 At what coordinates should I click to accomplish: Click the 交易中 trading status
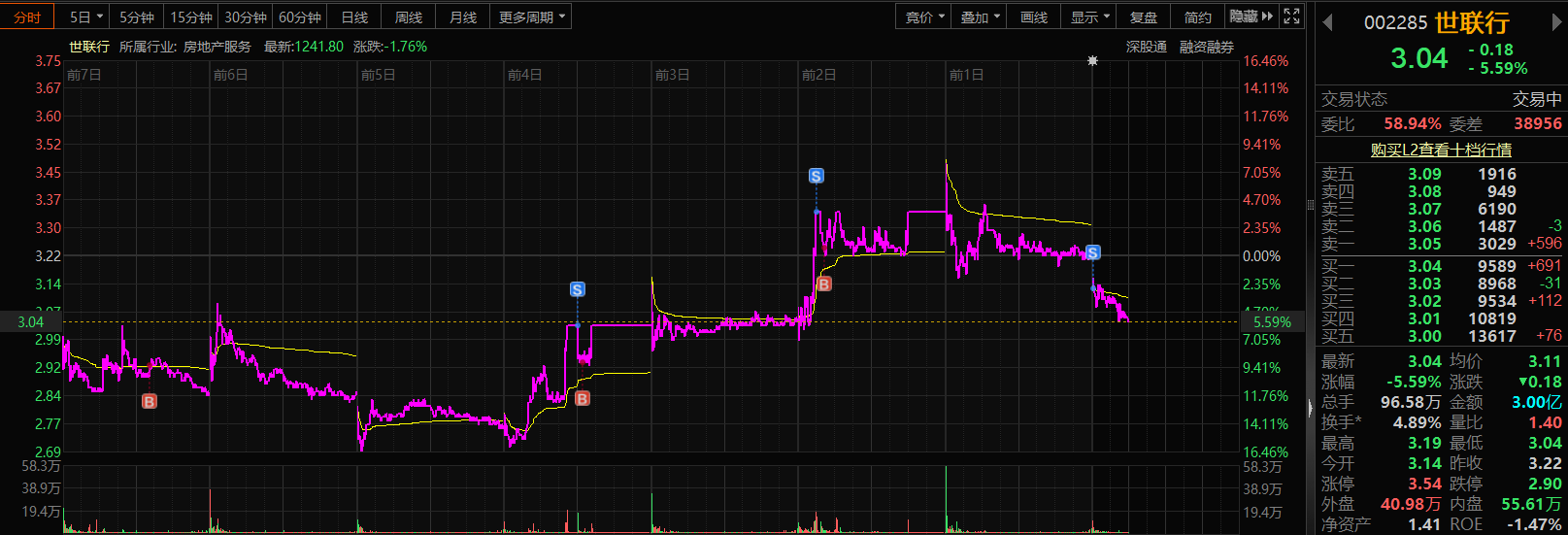1537,99
